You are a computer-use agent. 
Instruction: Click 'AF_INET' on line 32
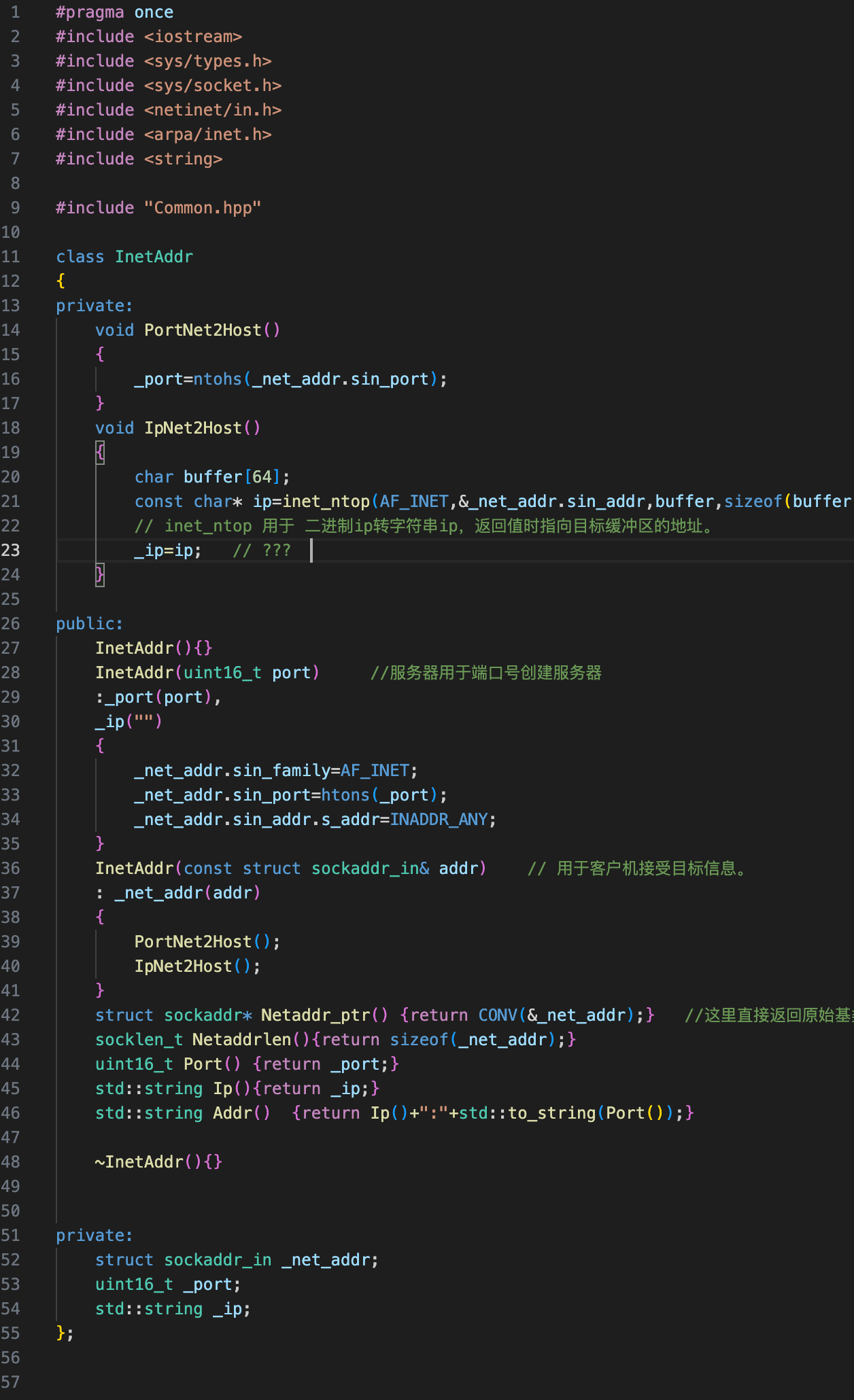coord(375,771)
